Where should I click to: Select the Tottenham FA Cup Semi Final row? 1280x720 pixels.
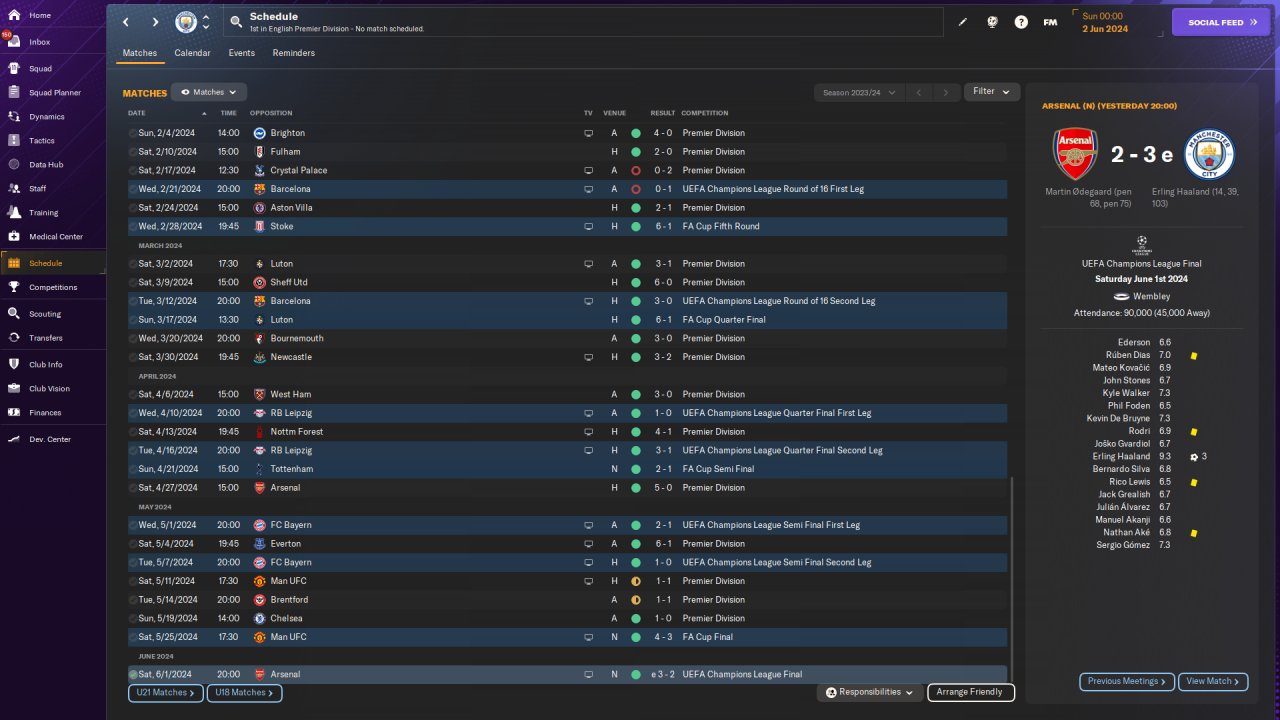[x=567, y=469]
